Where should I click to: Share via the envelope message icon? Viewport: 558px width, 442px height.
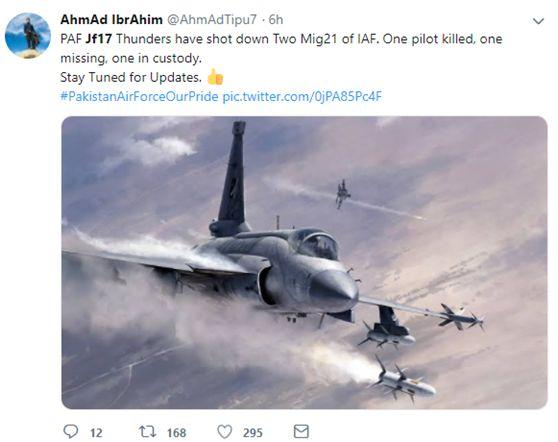coord(301,432)
